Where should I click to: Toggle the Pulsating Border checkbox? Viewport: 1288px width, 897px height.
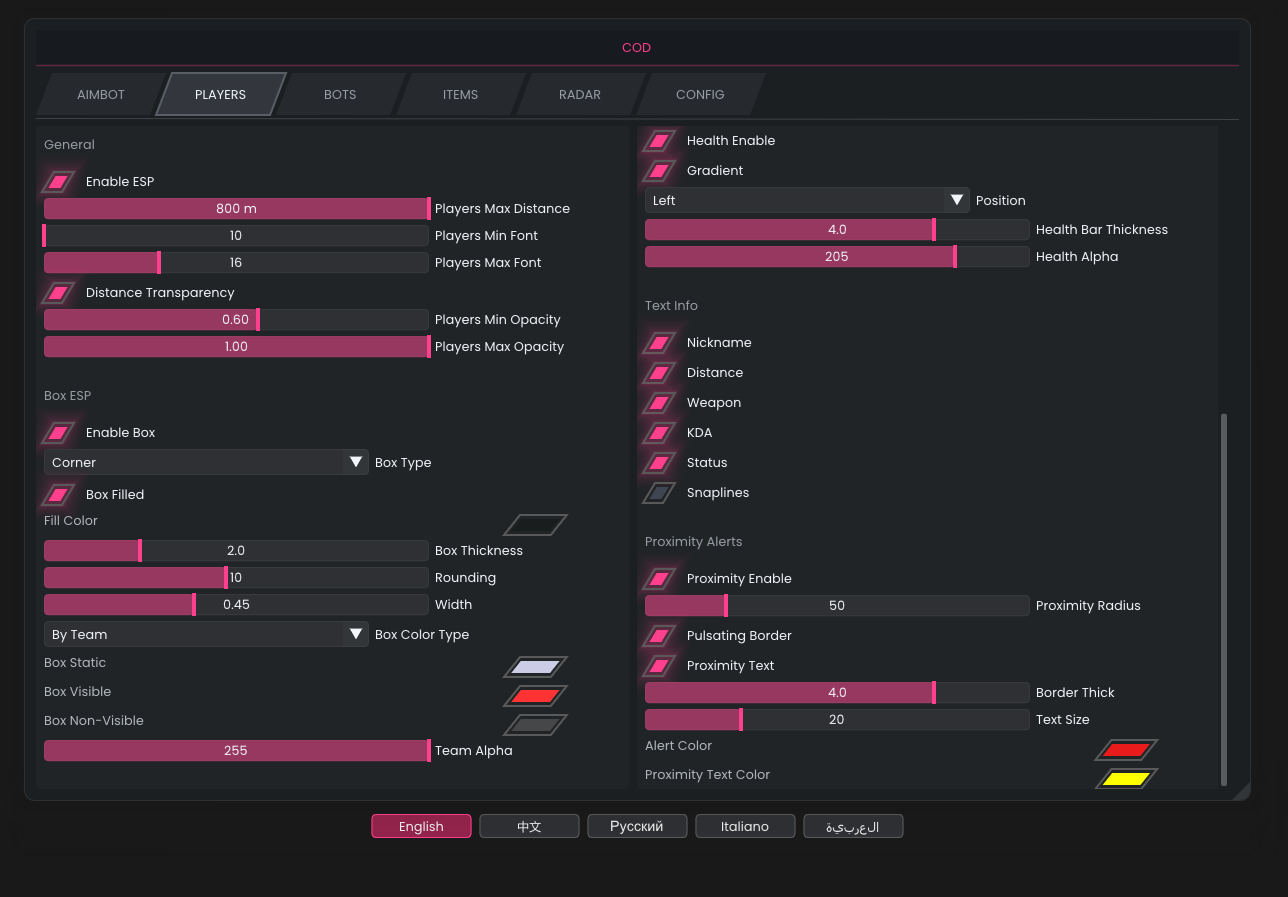(660, 636)
